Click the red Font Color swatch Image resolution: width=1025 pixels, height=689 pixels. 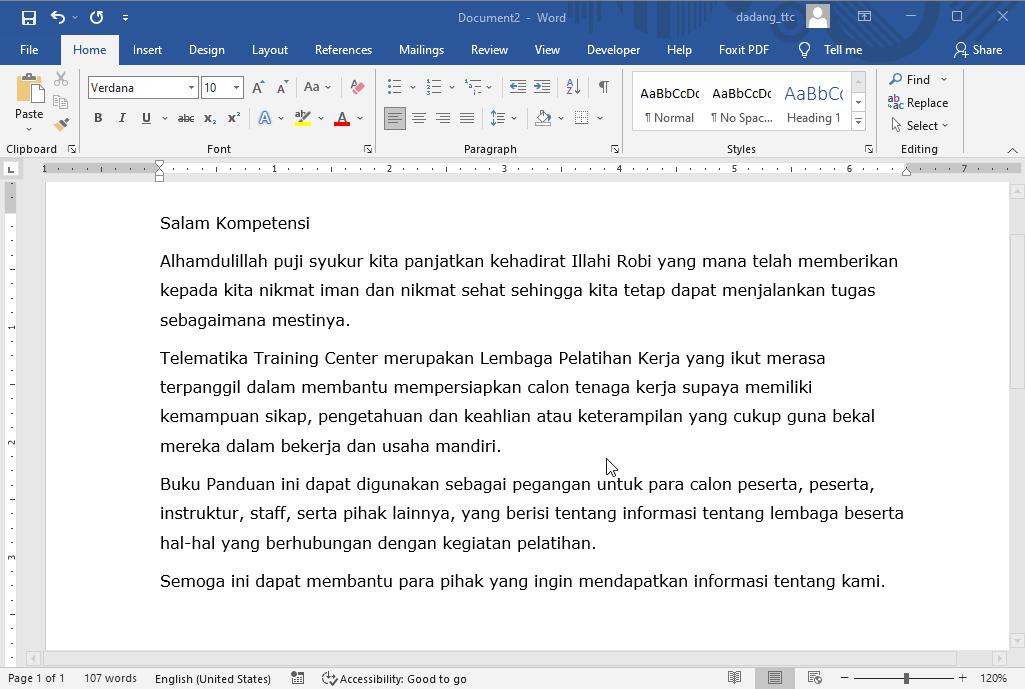pyautogui.click(x=342, y=118)
